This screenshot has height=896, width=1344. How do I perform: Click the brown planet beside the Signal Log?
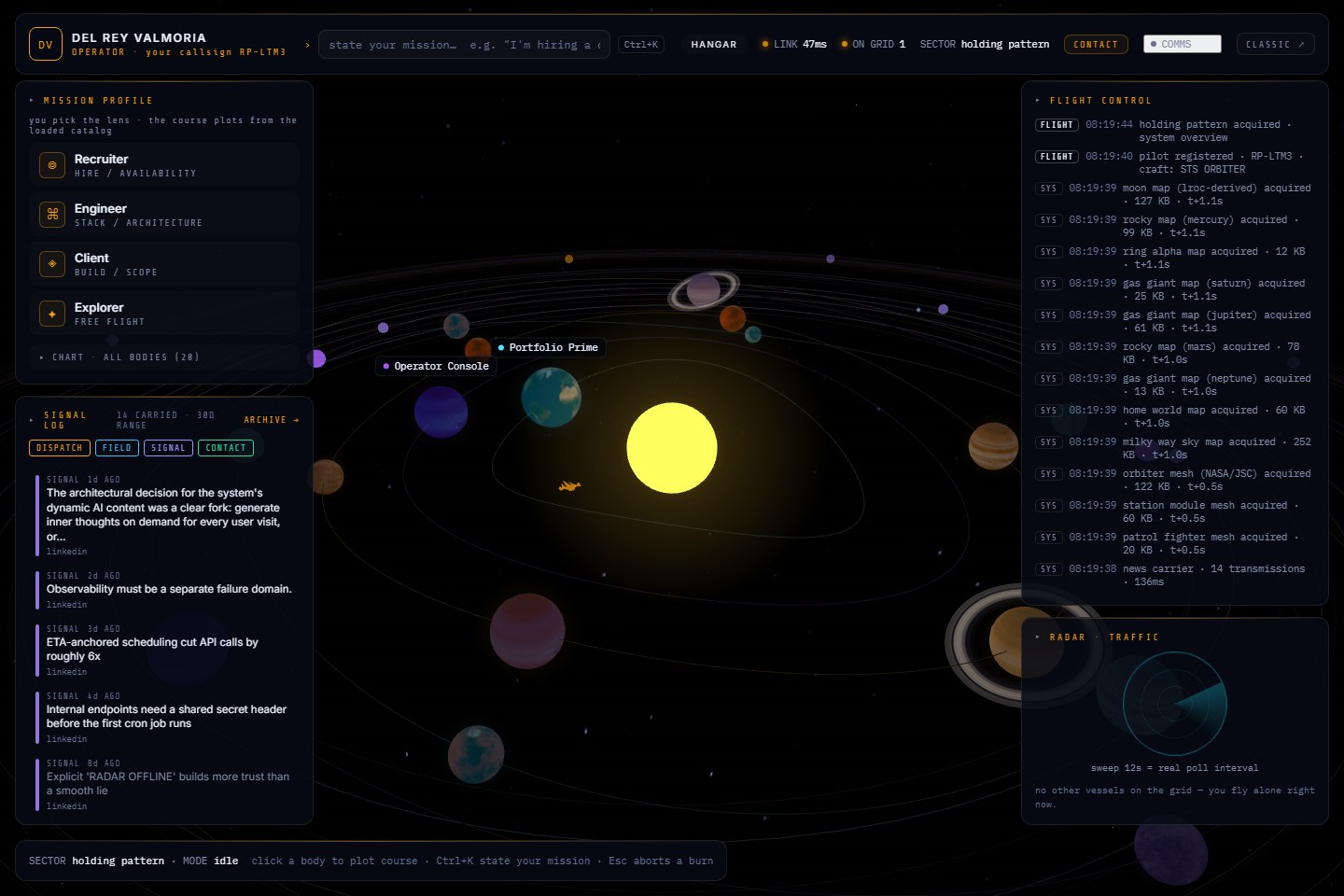(x=326, y=477)
